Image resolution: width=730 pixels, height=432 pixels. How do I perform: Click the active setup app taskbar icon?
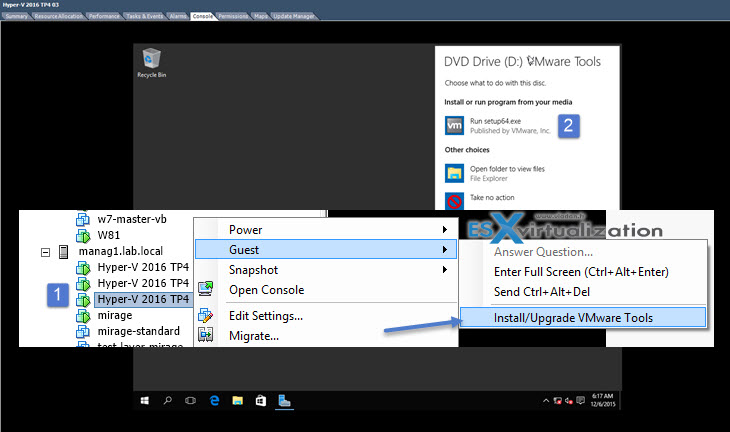[x=284, y=400]
